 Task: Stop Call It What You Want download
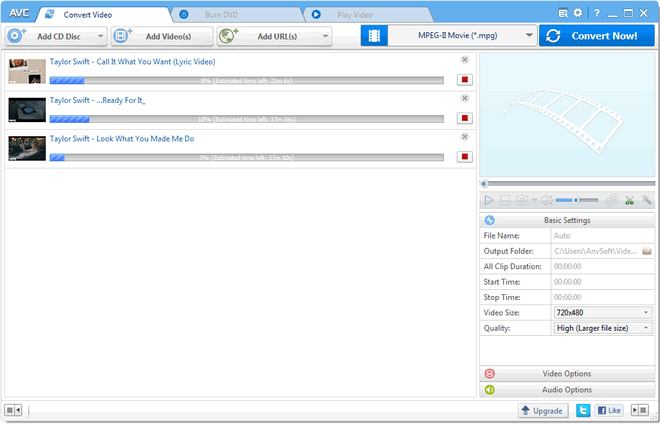[465, 80]
